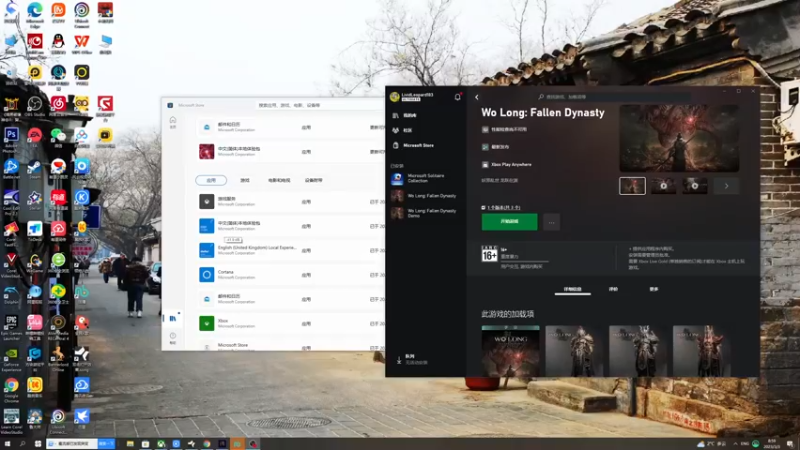The width and height of the screenshot is (800, 450).
Task: Launch Microsoft Edge desktop shortcut
Action: 35,13
